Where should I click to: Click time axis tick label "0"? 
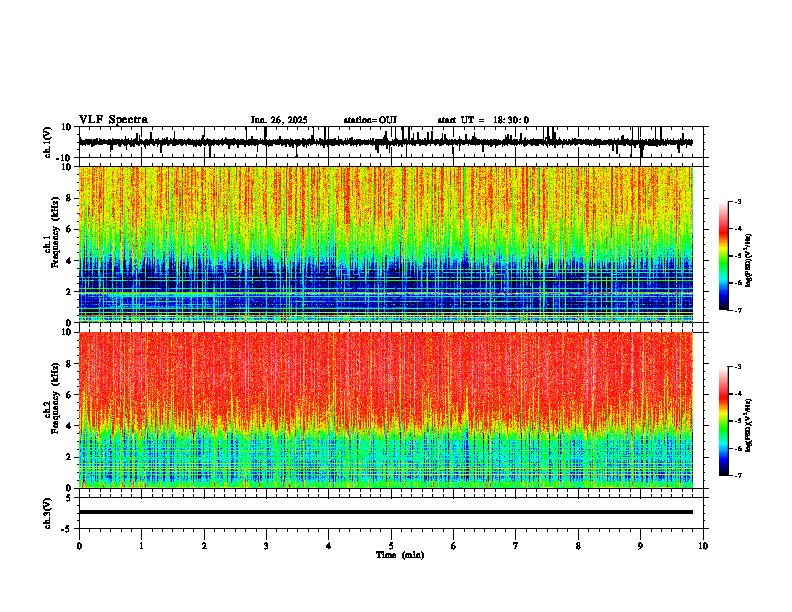point(79,546)
